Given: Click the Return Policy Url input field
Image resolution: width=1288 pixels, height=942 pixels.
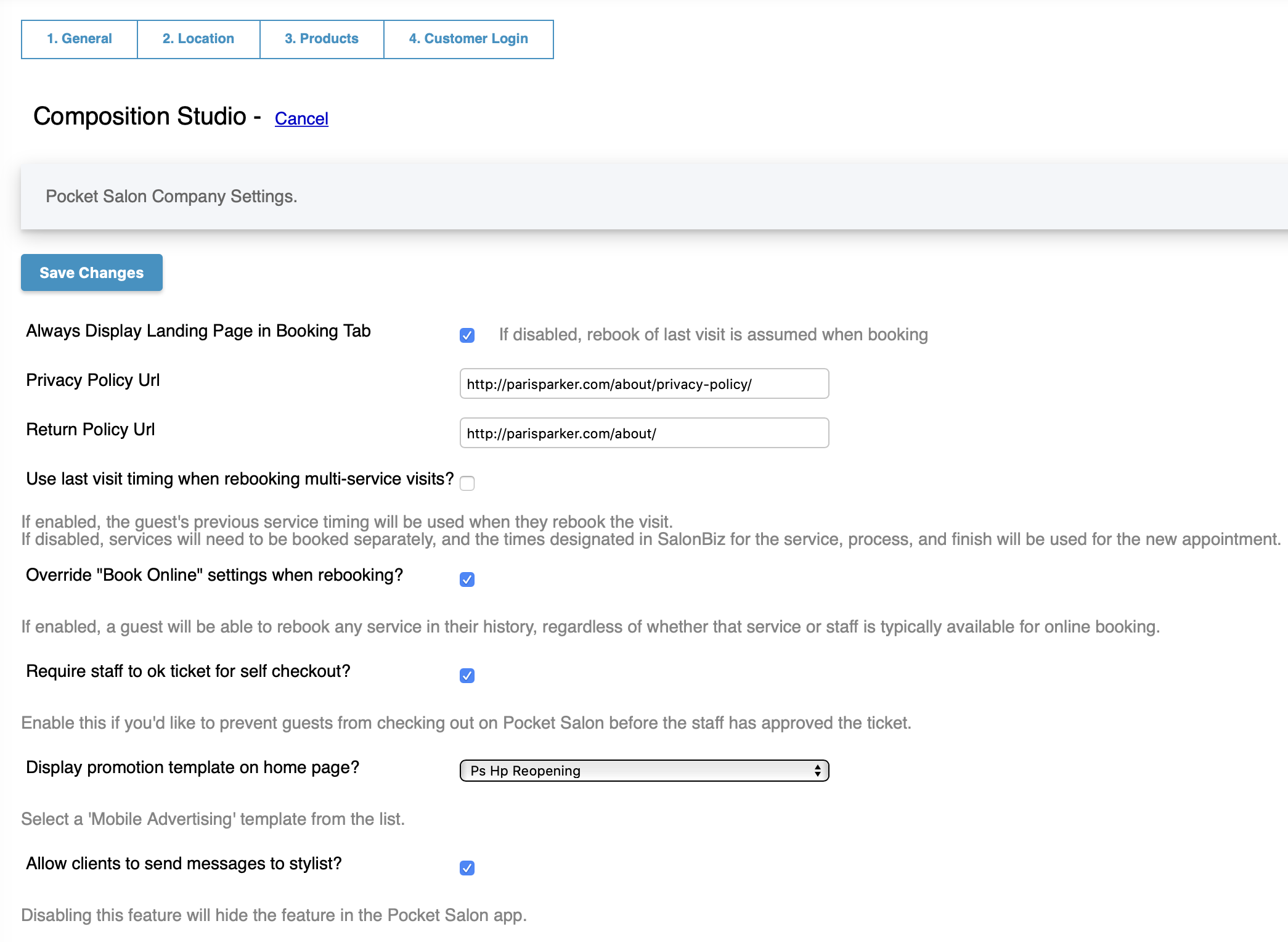Looking at the screenshot, I should click(644, 433).
